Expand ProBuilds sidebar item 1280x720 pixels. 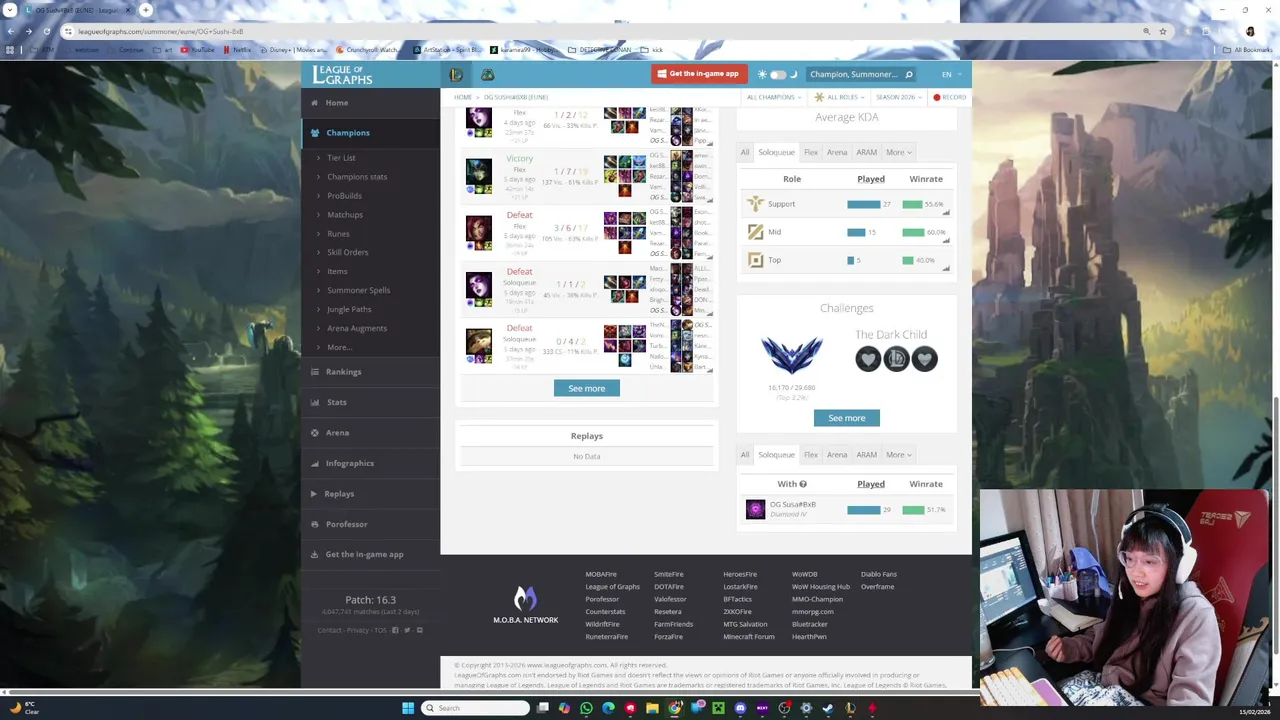(x=344, y=196)
